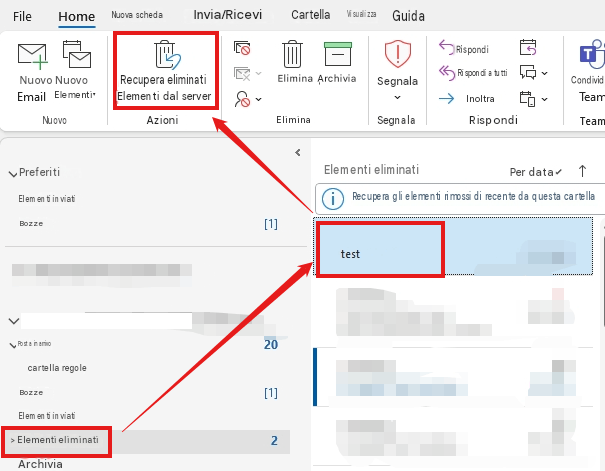Screen dimensions: 605x471
Task: Select Elementi inviati under the account mailbox
Action: coord(47,416)
